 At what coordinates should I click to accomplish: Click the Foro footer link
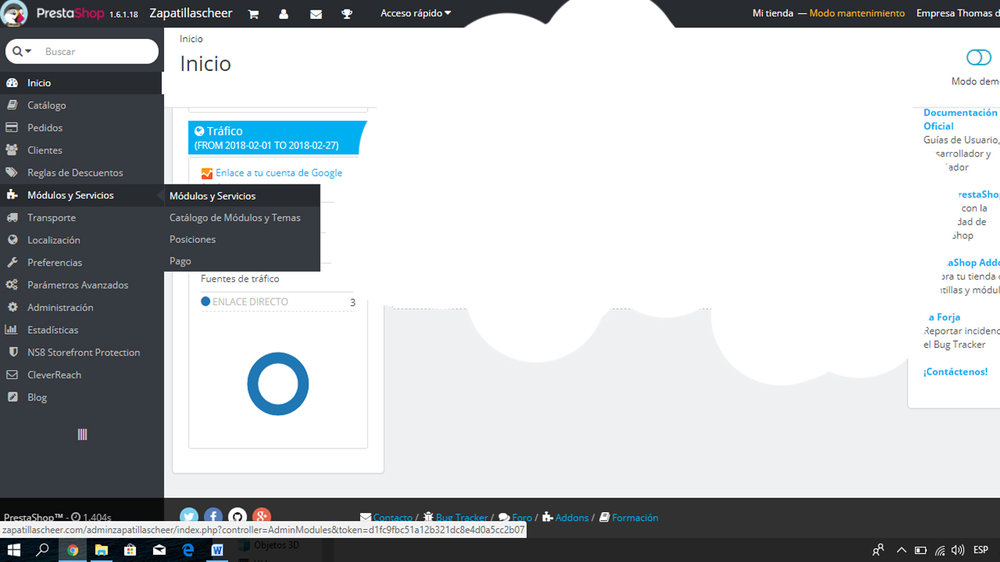522,517
